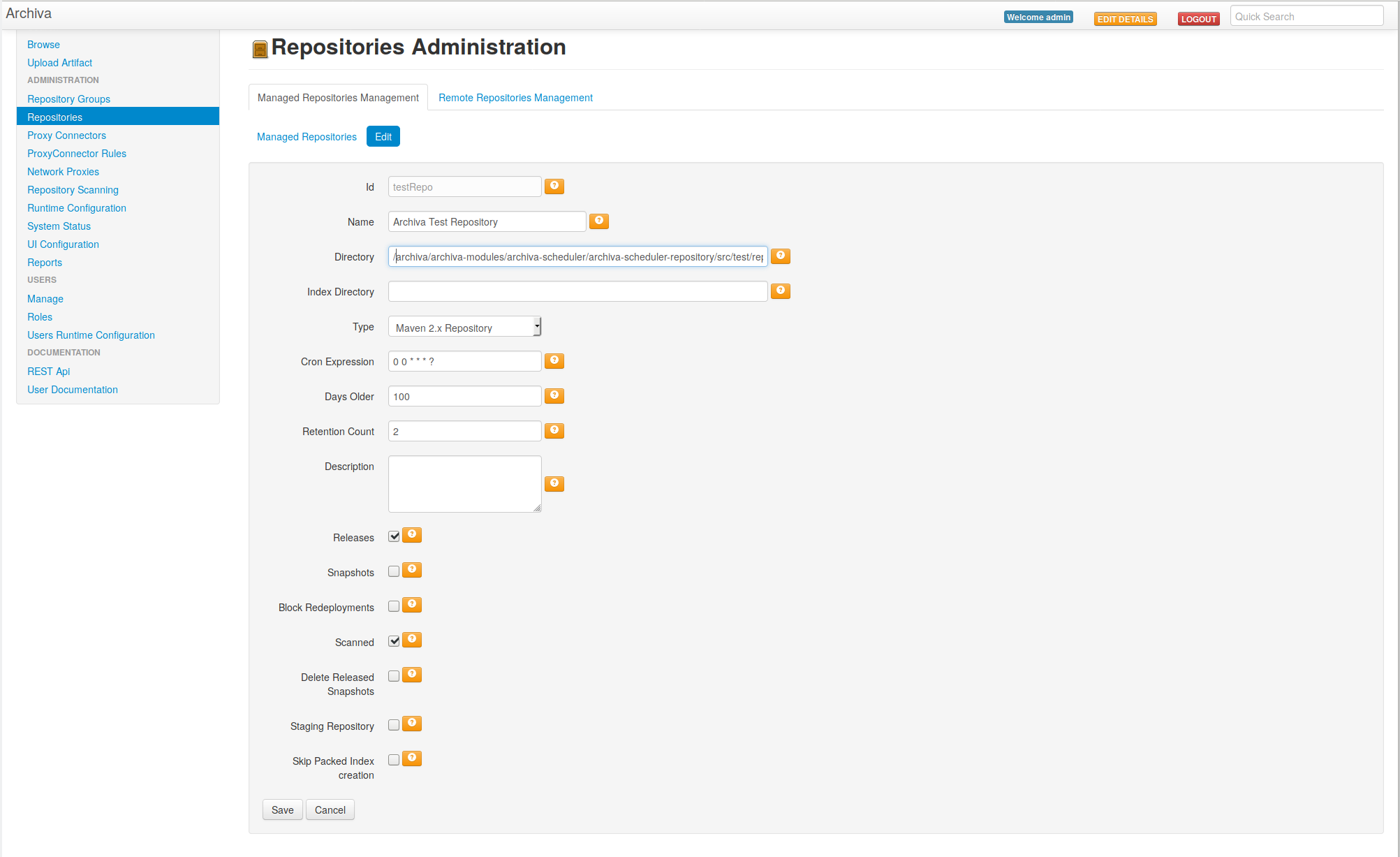The height and width of the screenshot is (857, 1400).
Task: Click help icon beside Retention Count
Action: click(554, 430)
